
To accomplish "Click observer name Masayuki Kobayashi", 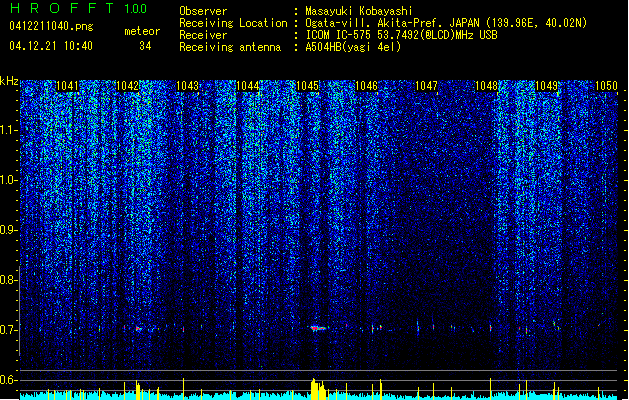I will coord(359,11).
